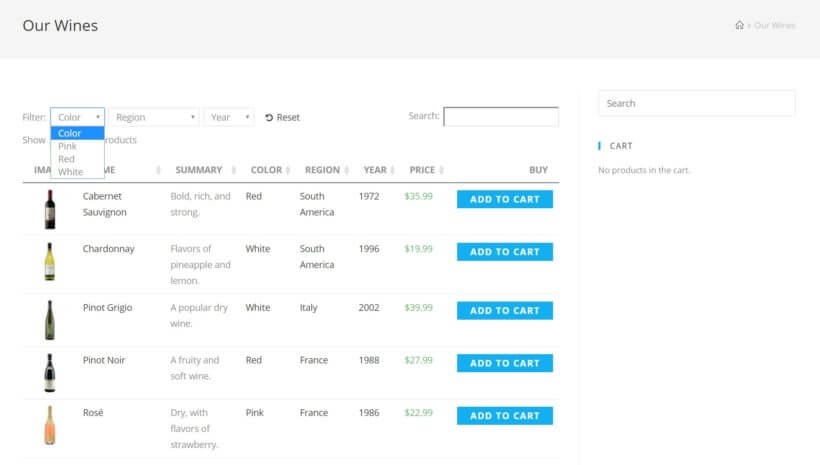Open Chardonnay bottle image

tap(50, 262)
